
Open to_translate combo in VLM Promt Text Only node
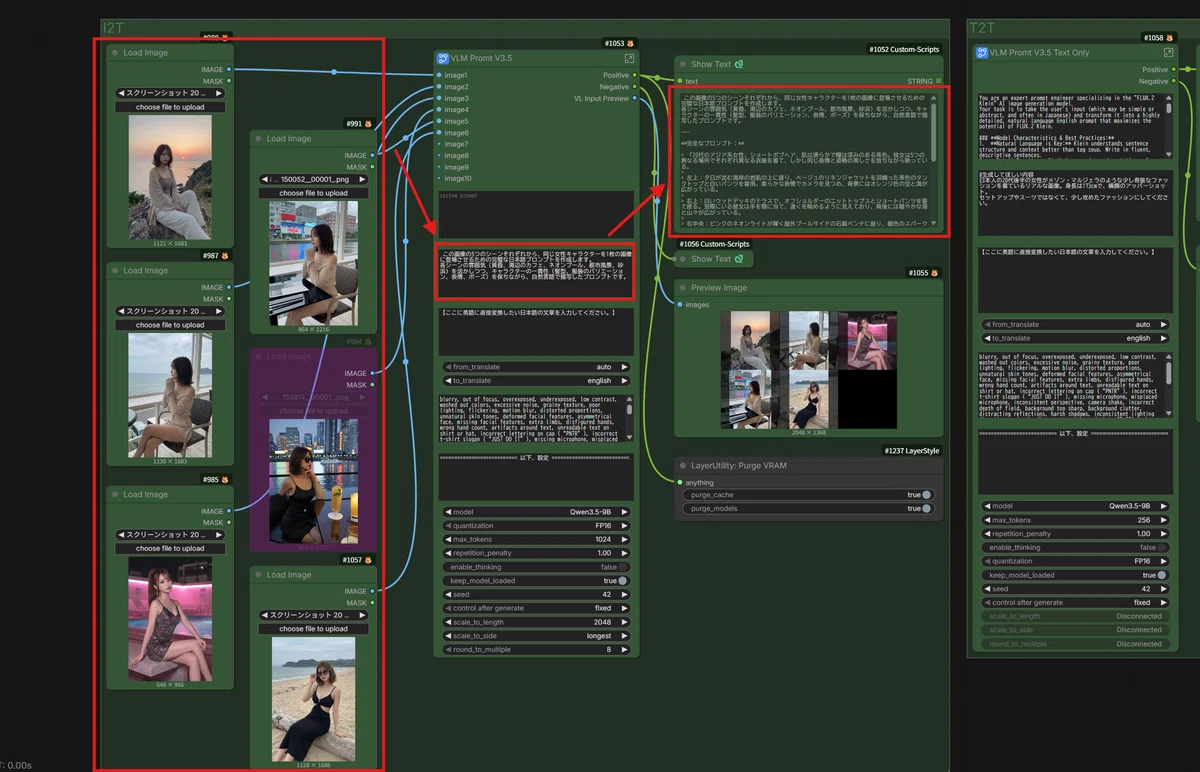1075,339
